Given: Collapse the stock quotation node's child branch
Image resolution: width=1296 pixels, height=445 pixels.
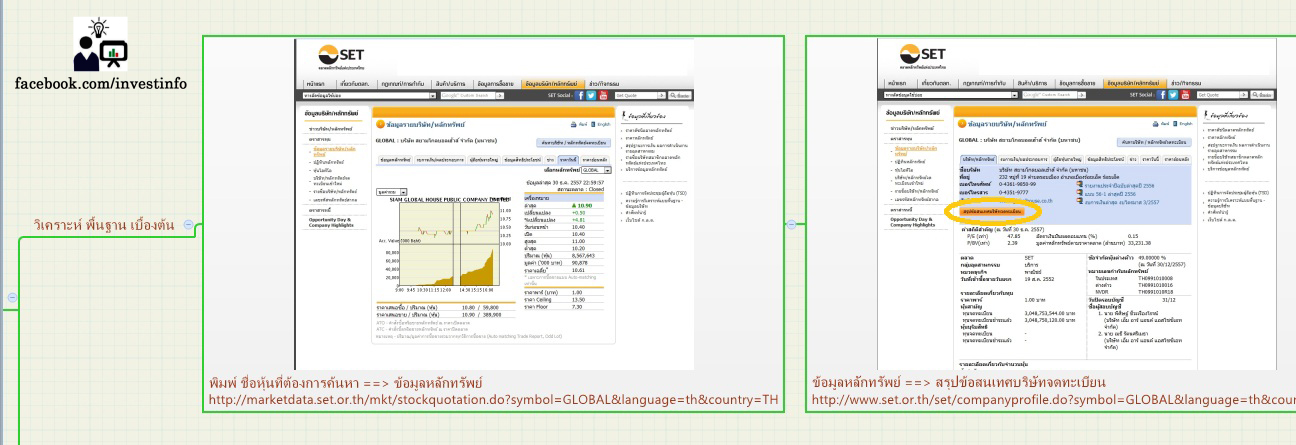Looking at the screenshot, I should pyautogui.click(x=792, y=225).
